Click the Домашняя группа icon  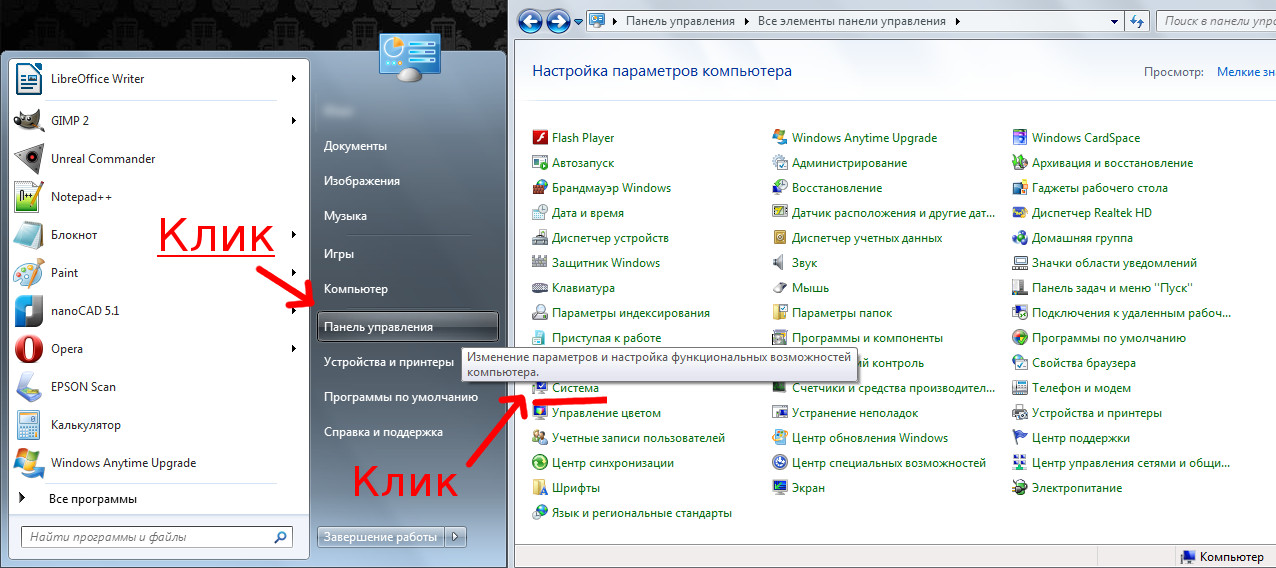[1020, 238]
